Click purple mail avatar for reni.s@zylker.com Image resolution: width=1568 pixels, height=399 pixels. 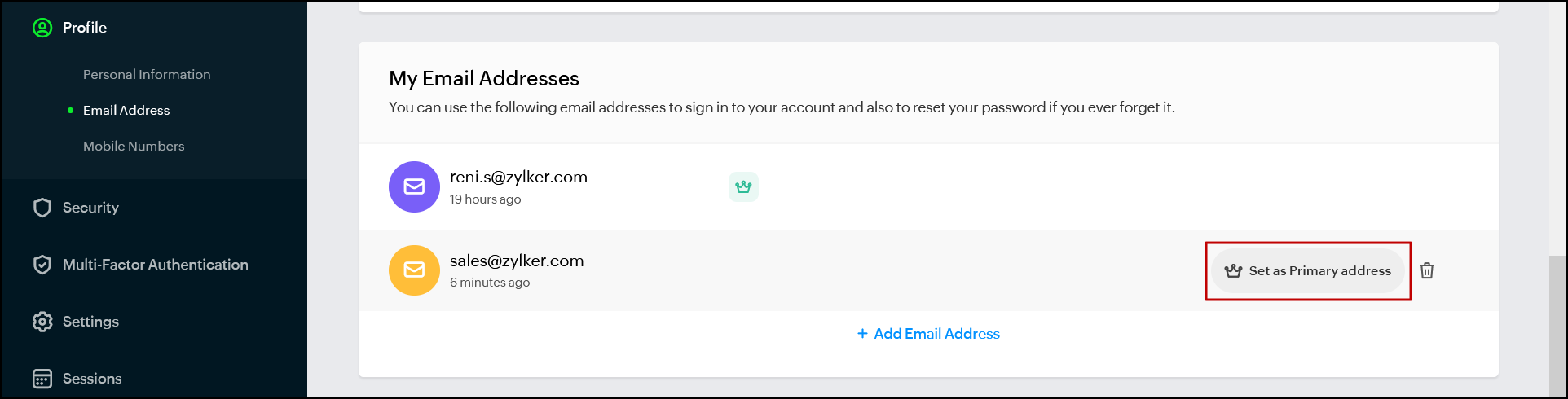coord(414,186)
